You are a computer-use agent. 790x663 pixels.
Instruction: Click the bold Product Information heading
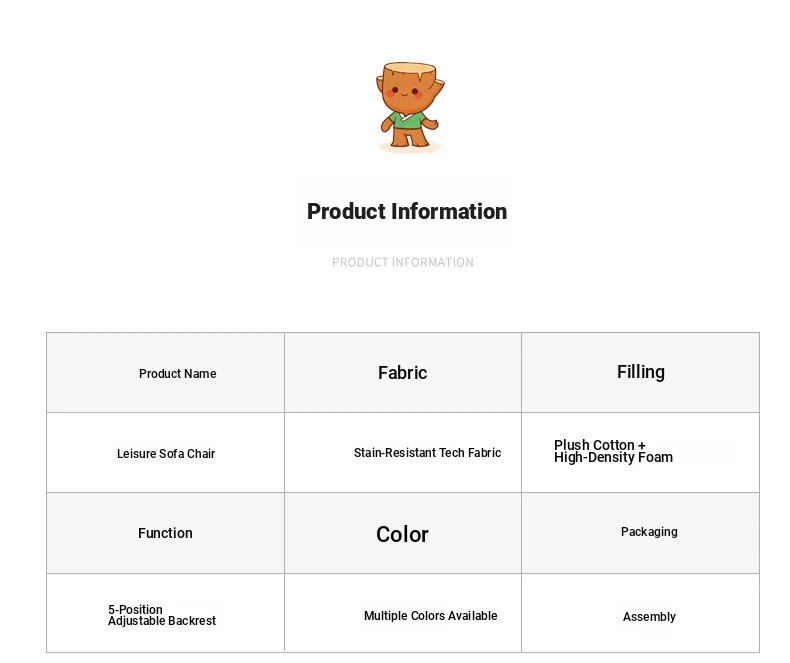(406, 212)
